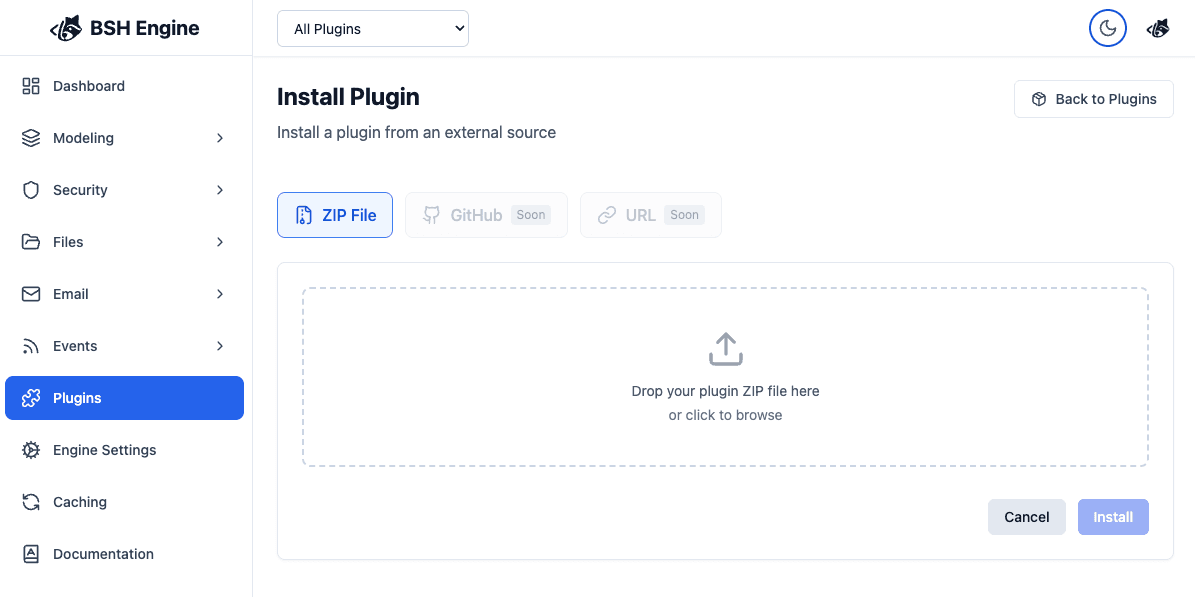Select the Modeling sidebar icon
The image size is (1195, 597).
30,138
